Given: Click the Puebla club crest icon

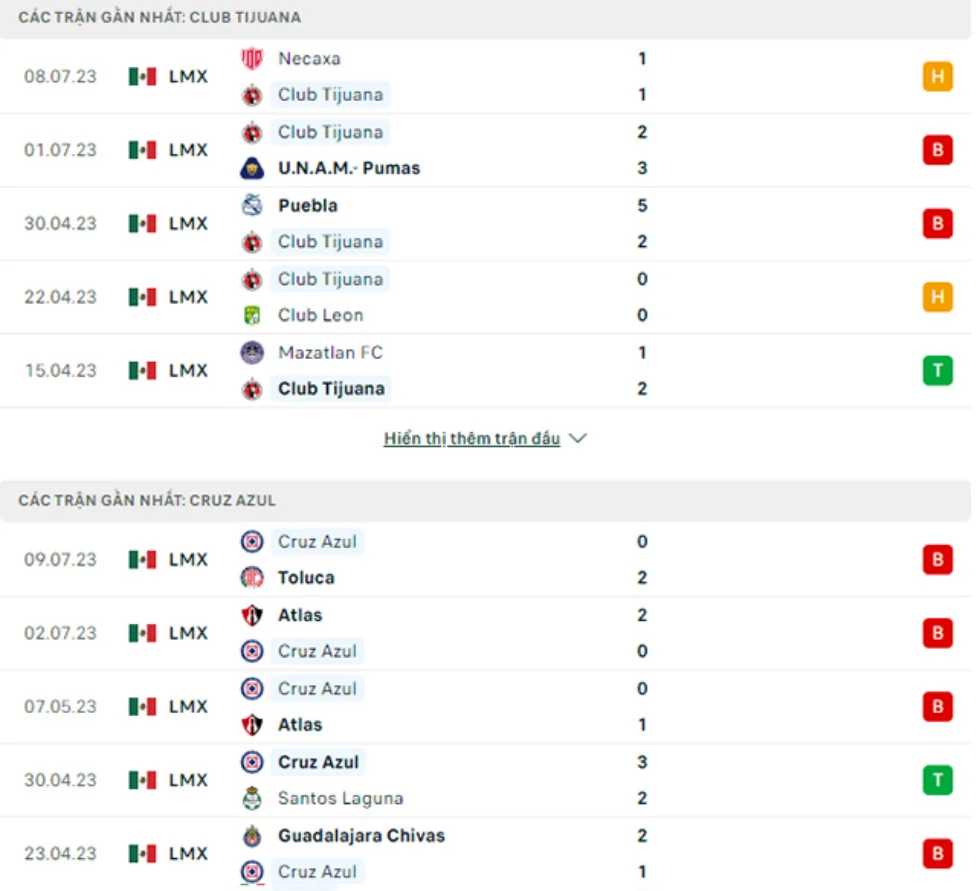Looking at the screenshot, I should pyautogui.click(x=252, y=206).
